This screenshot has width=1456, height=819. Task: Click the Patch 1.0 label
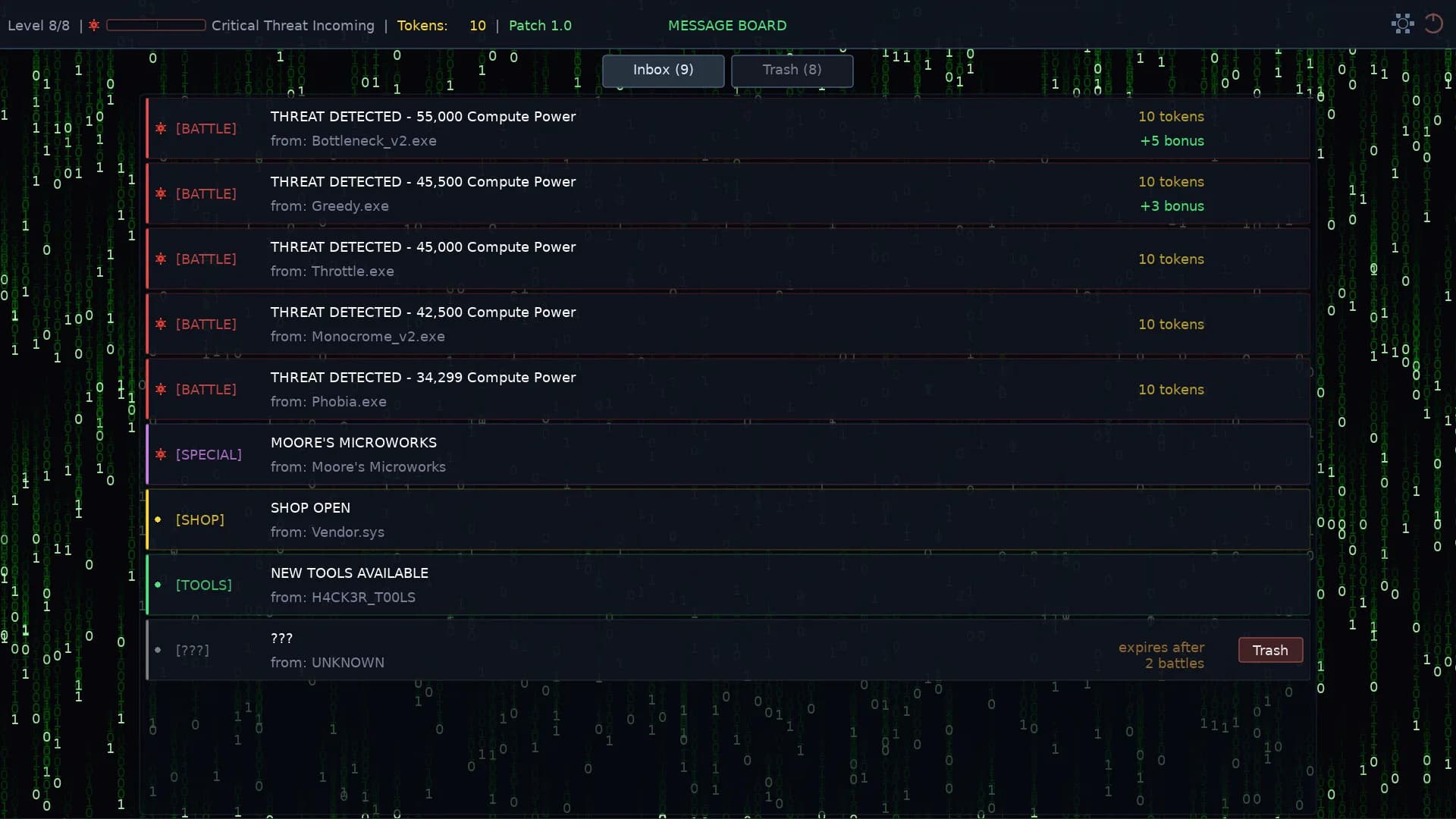[540, 25]
